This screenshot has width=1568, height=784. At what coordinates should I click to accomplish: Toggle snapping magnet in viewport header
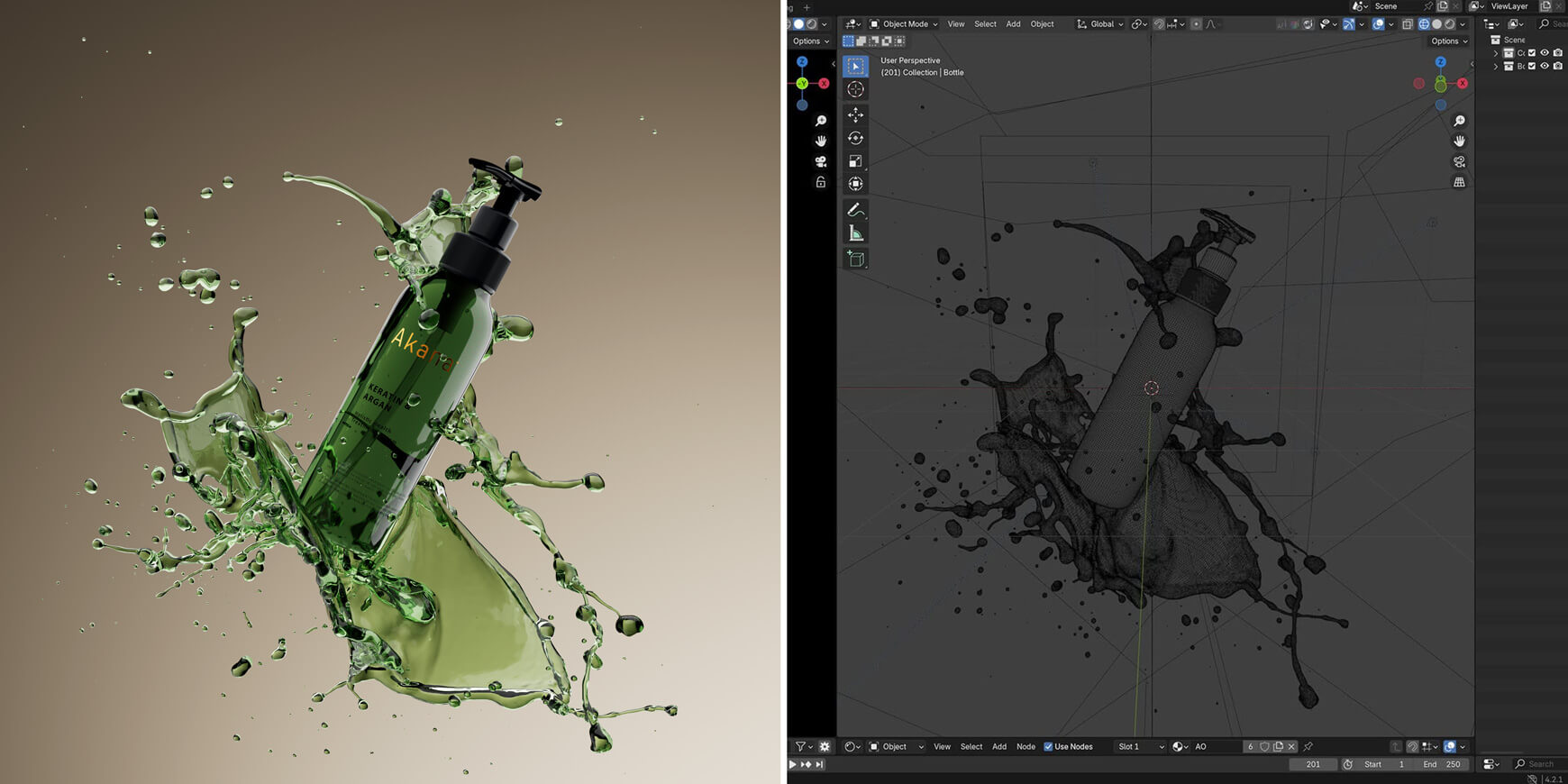click(x=1159, y=24)
